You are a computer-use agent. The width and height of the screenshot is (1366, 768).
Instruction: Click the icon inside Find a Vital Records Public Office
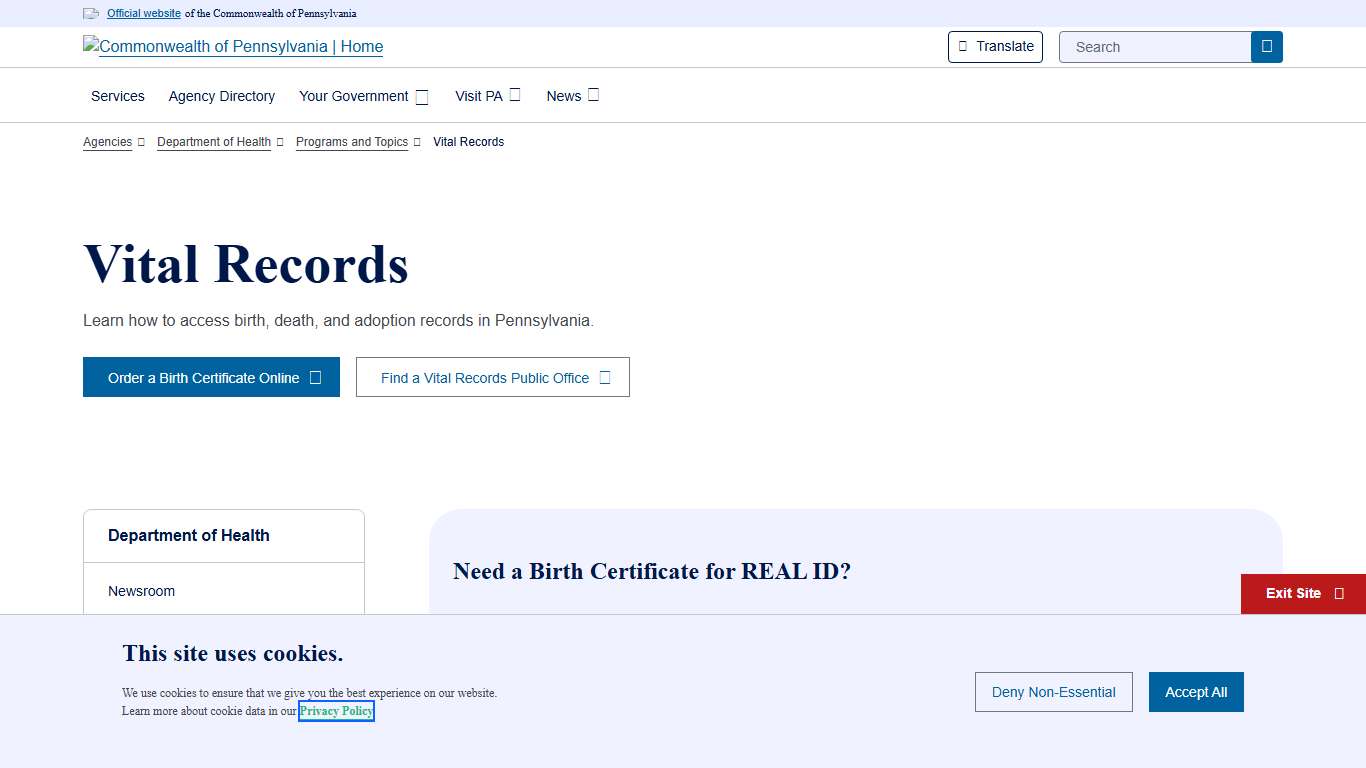[604, 378]
